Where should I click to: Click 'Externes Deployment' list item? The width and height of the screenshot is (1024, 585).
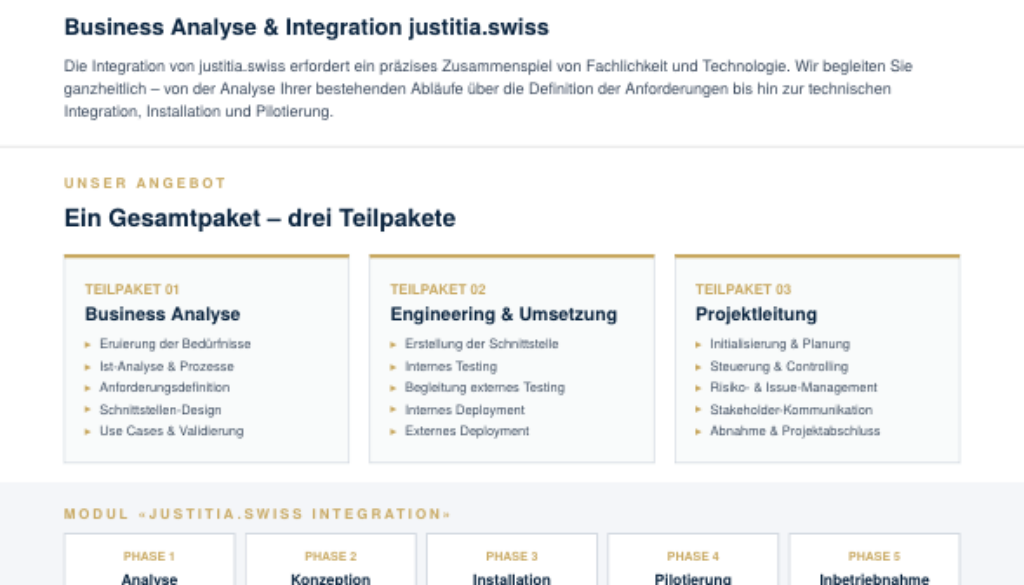(467, 431)
